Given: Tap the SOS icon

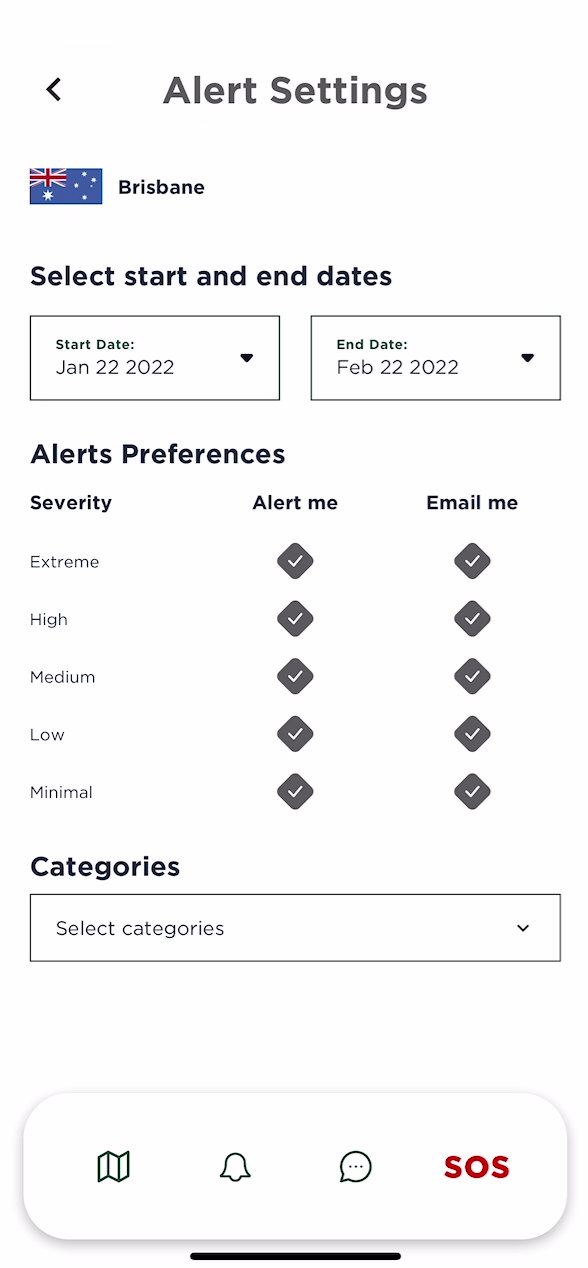Looking at the screenshot, I should [x=476, y=1166].
